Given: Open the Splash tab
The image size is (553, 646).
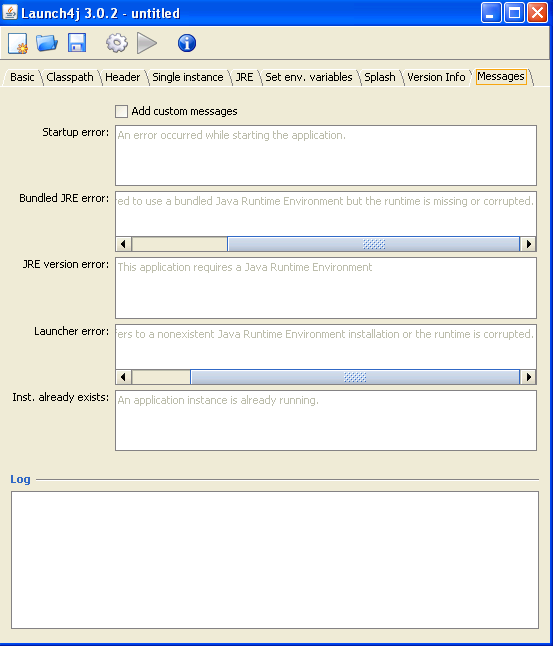Looking at the screenshot, I should point(380,77).
